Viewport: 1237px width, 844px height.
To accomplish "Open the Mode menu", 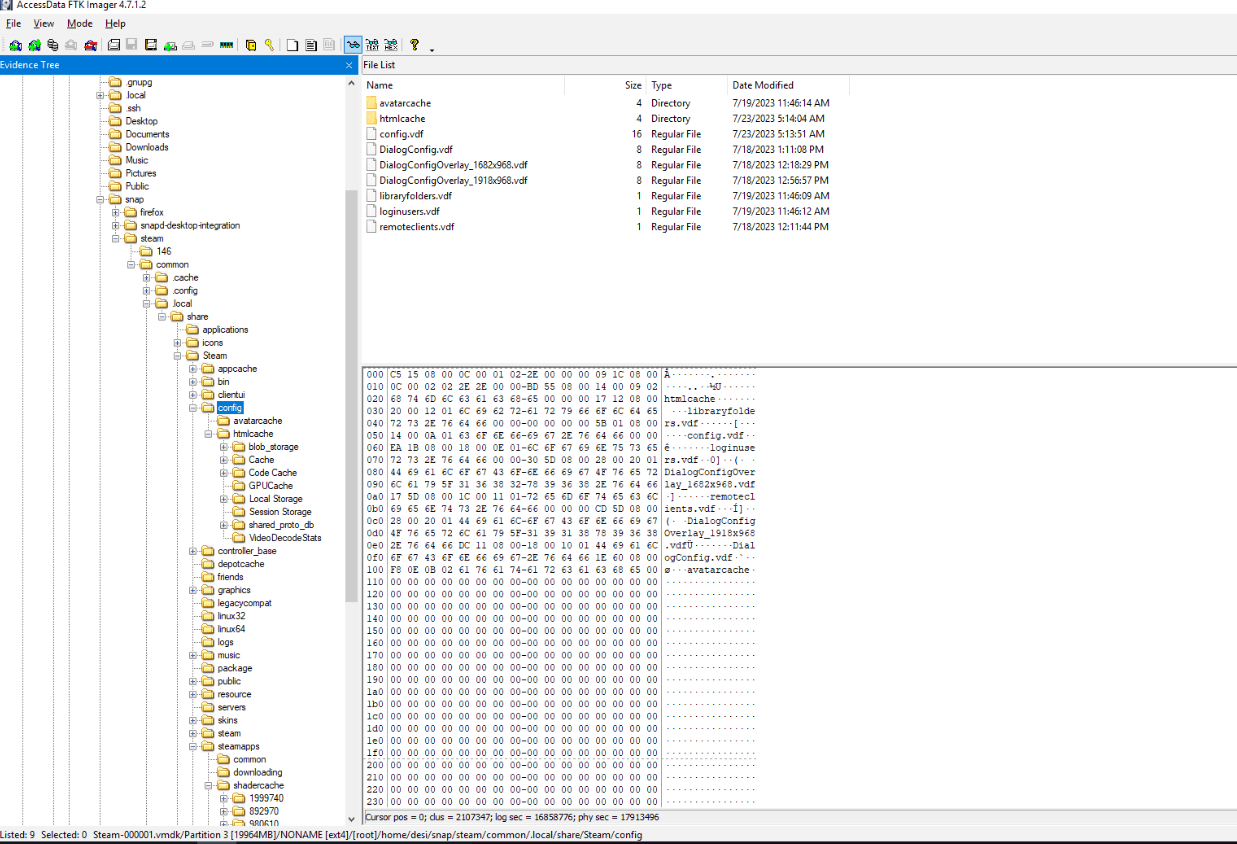I will click(x=80, y=23).
